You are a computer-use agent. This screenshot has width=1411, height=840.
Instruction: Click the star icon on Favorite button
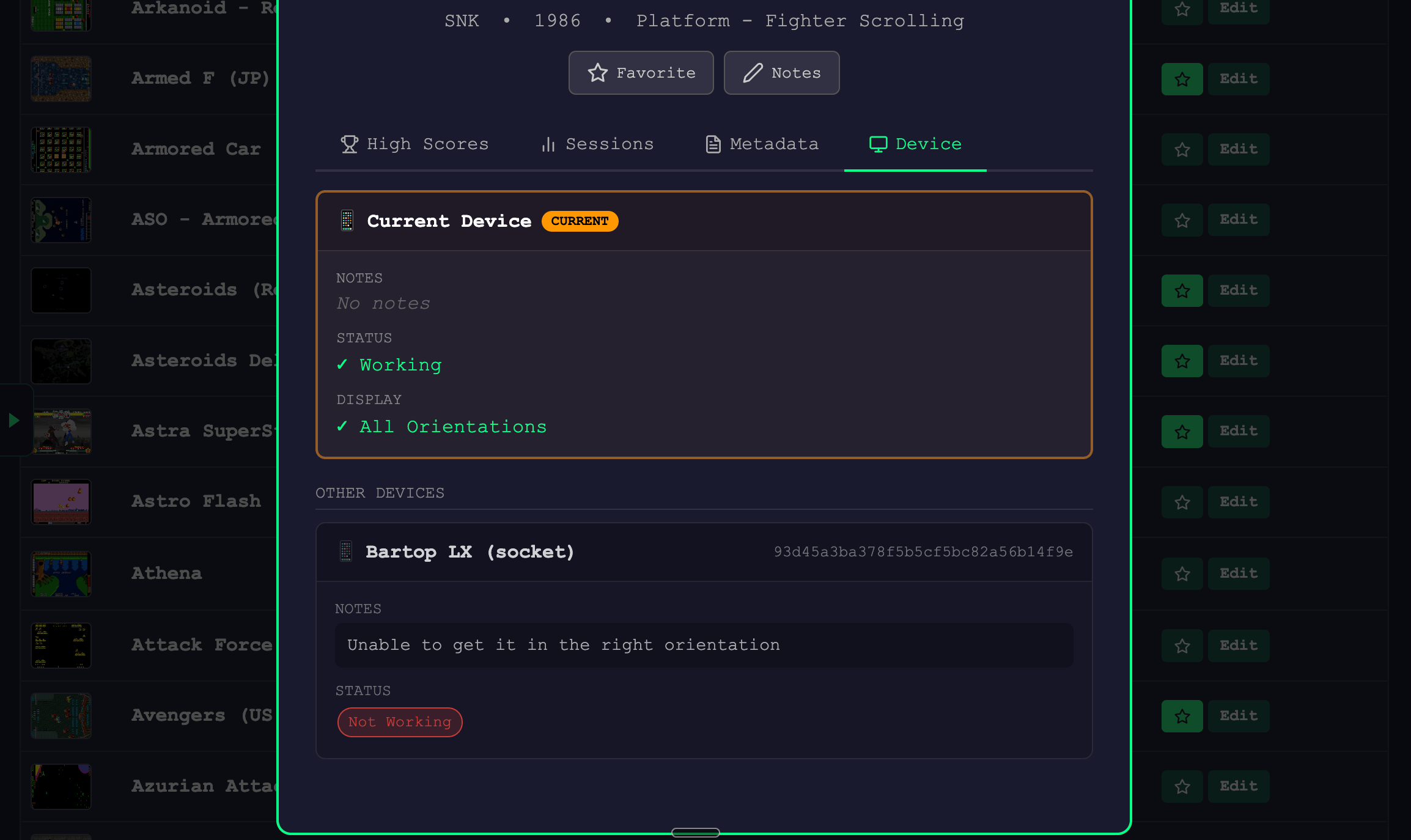pos(597,73)
